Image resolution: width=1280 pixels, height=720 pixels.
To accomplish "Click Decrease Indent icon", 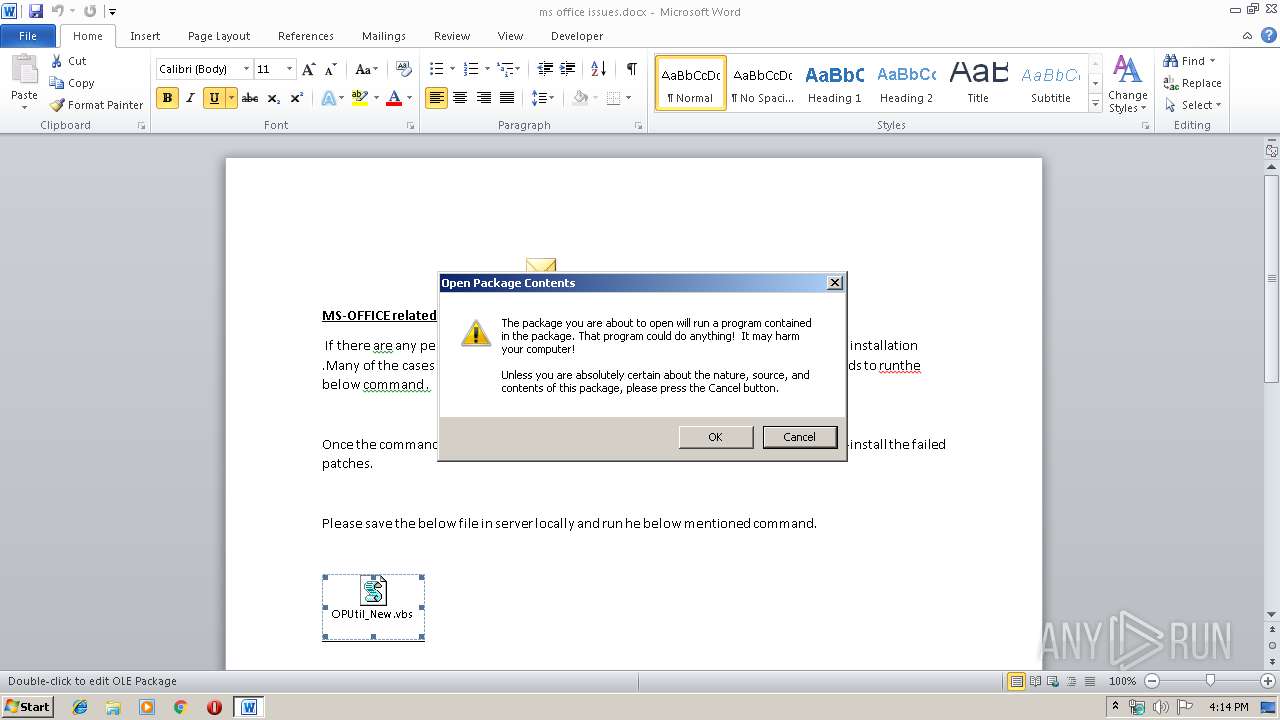I will (545, 69).
